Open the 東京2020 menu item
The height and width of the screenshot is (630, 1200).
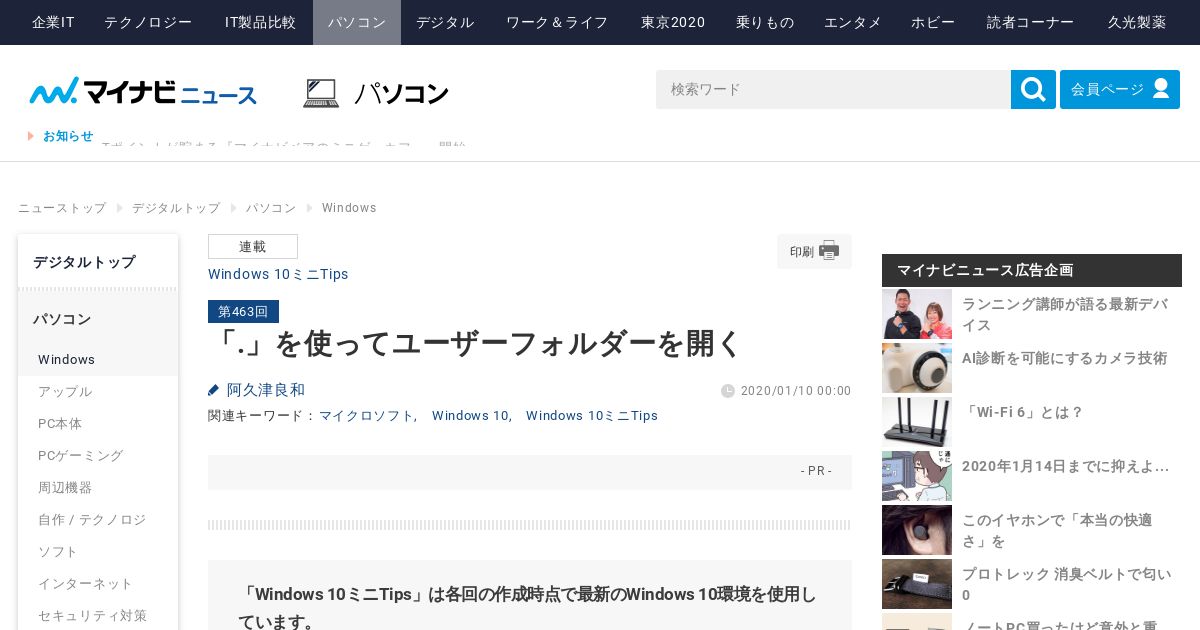pyautogui.click(x=673, y=22)
